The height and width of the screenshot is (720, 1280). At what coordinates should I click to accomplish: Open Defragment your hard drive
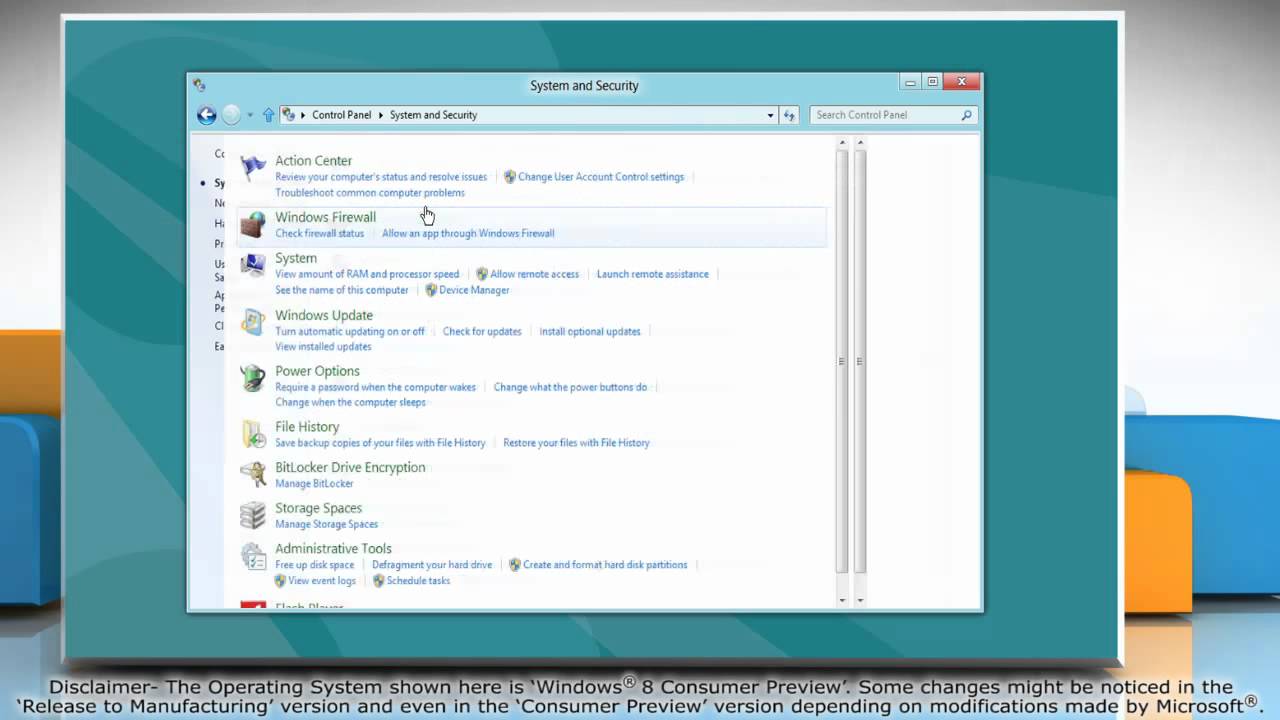(432, 565)
